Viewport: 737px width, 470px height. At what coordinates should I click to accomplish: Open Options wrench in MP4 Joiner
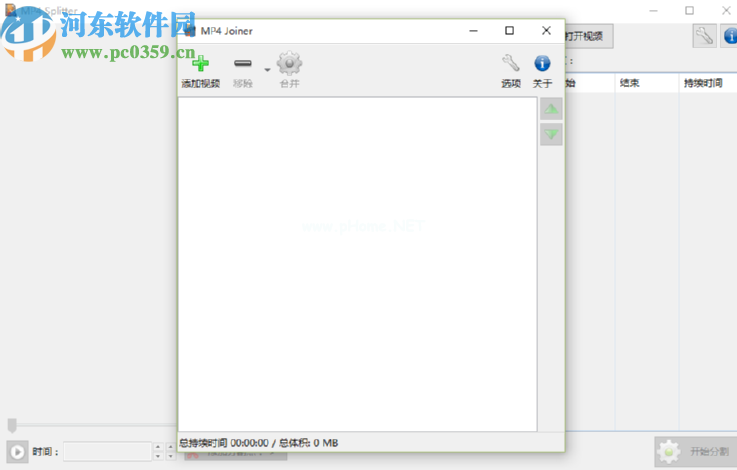(x=510, y=63)
